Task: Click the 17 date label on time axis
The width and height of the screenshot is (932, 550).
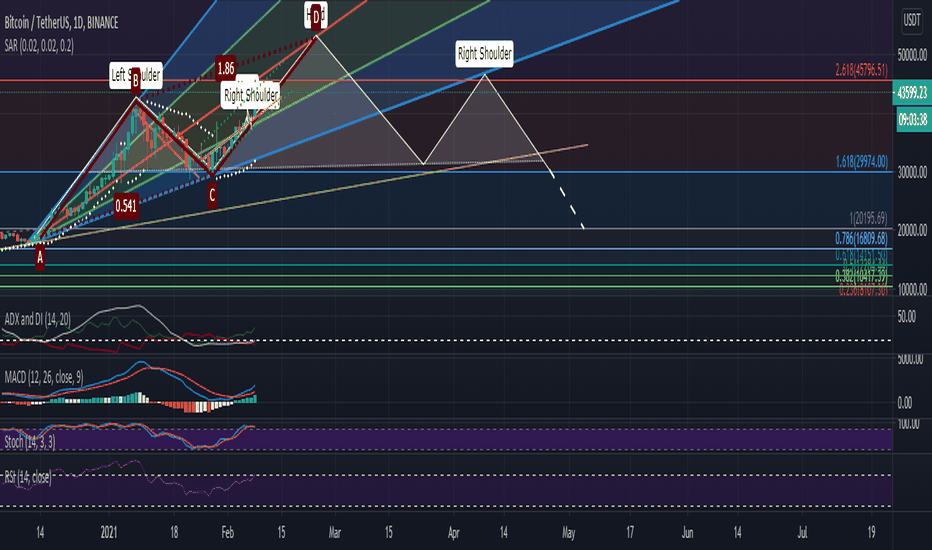Action: [x=629, y=532]
